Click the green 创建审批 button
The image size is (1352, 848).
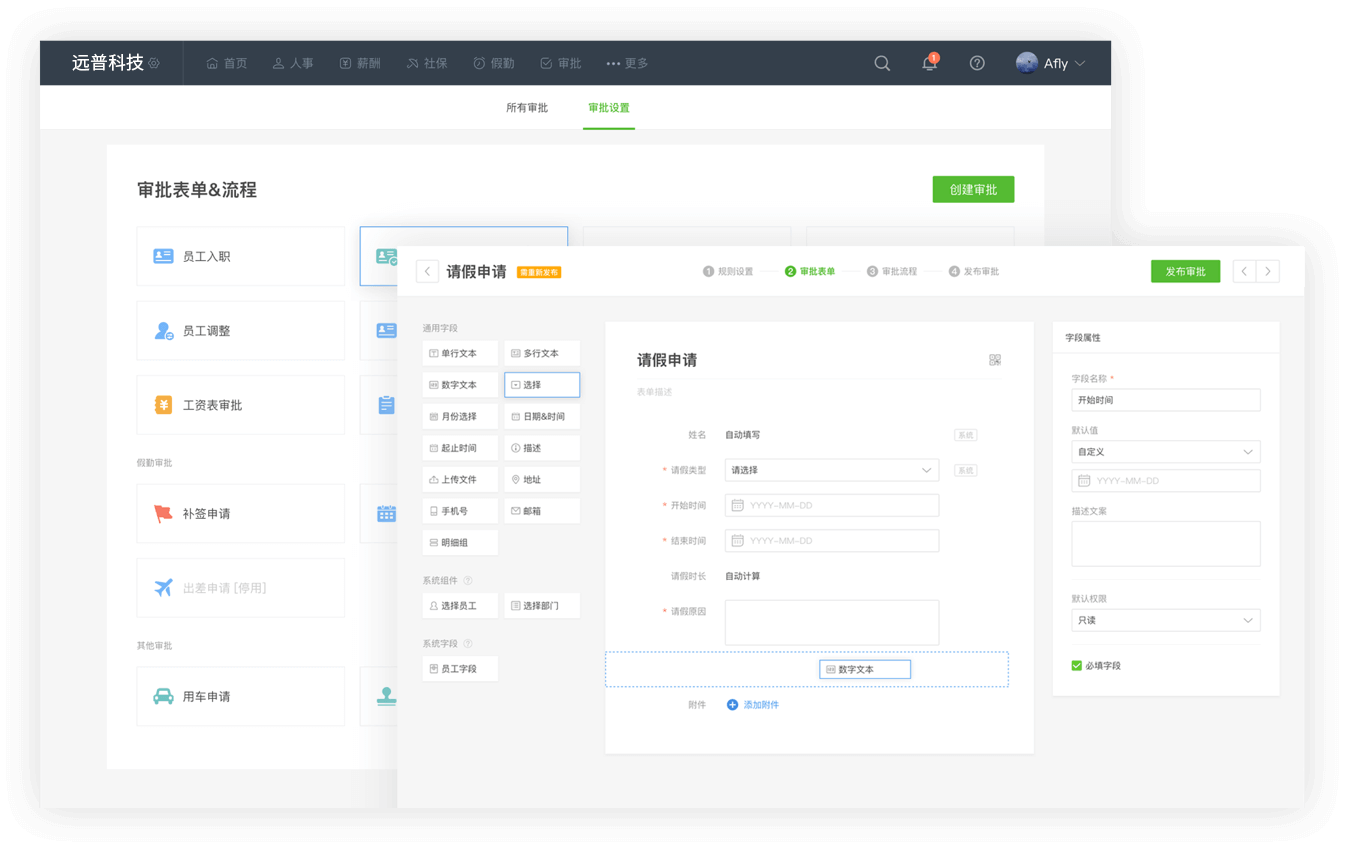coord(973,189)
